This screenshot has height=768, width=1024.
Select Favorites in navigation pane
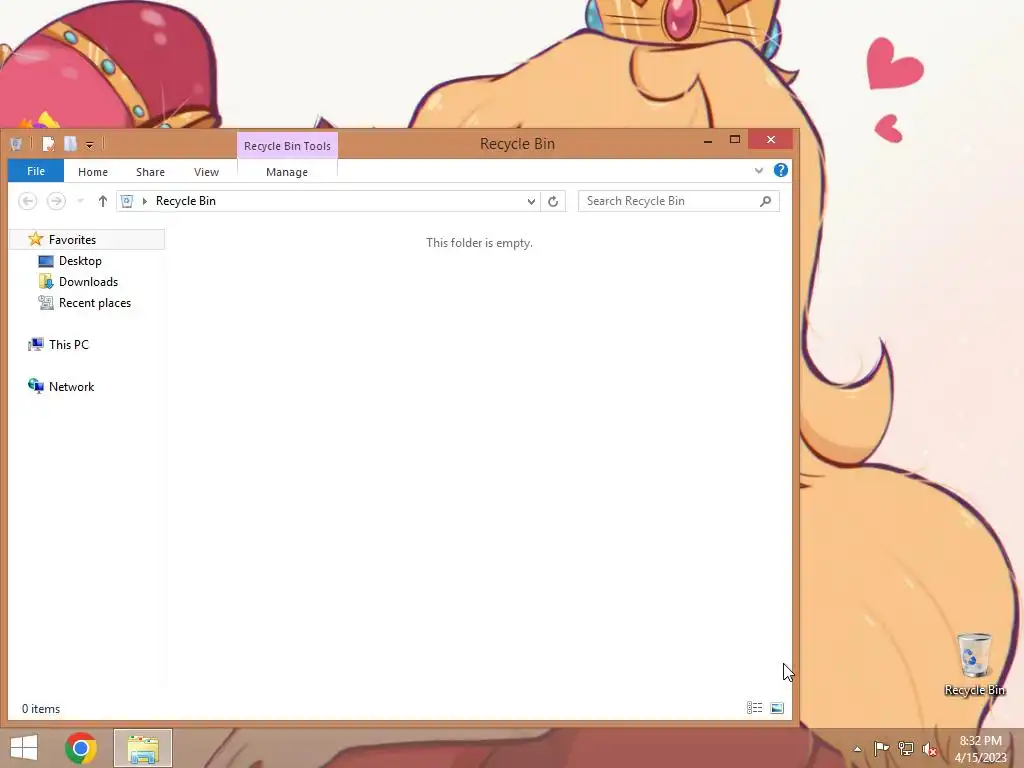click(x=88, y=240)
